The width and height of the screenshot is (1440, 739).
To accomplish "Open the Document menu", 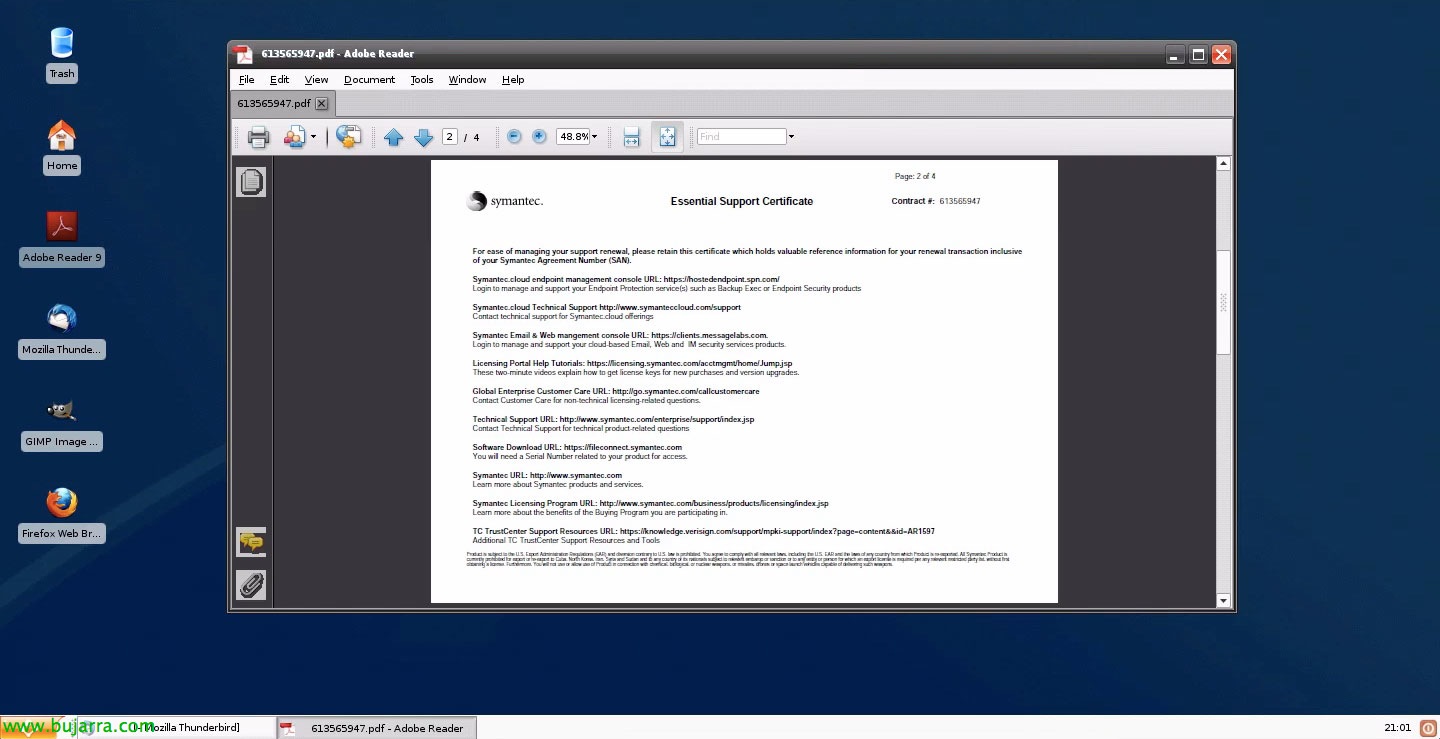I will tap(369, 80).
